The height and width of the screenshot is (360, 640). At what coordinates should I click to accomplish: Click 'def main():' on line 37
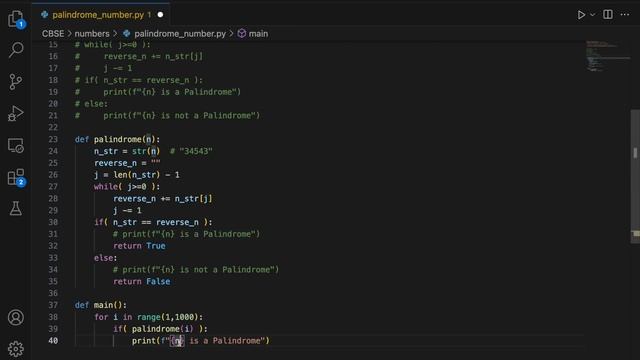[100, 305]
